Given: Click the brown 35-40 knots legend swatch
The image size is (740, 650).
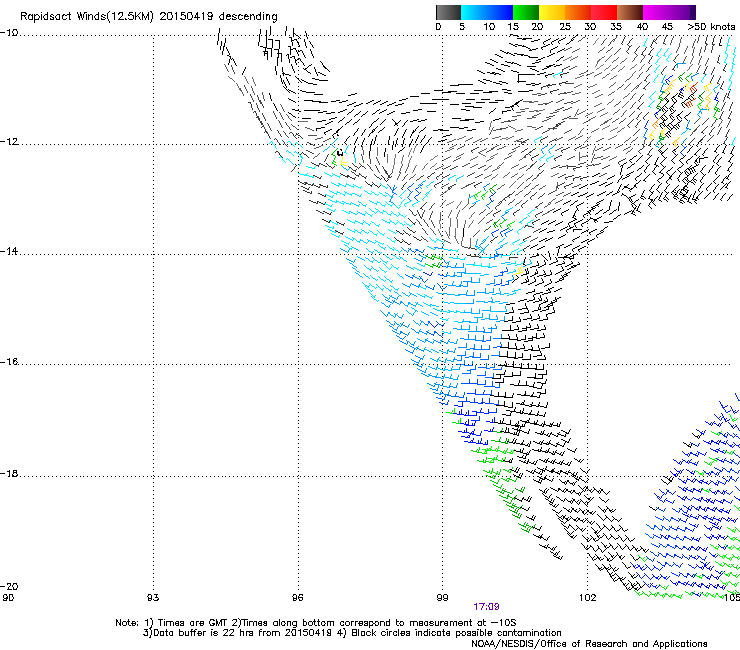Looking at the screenshot, I should [x=630, y=12].
